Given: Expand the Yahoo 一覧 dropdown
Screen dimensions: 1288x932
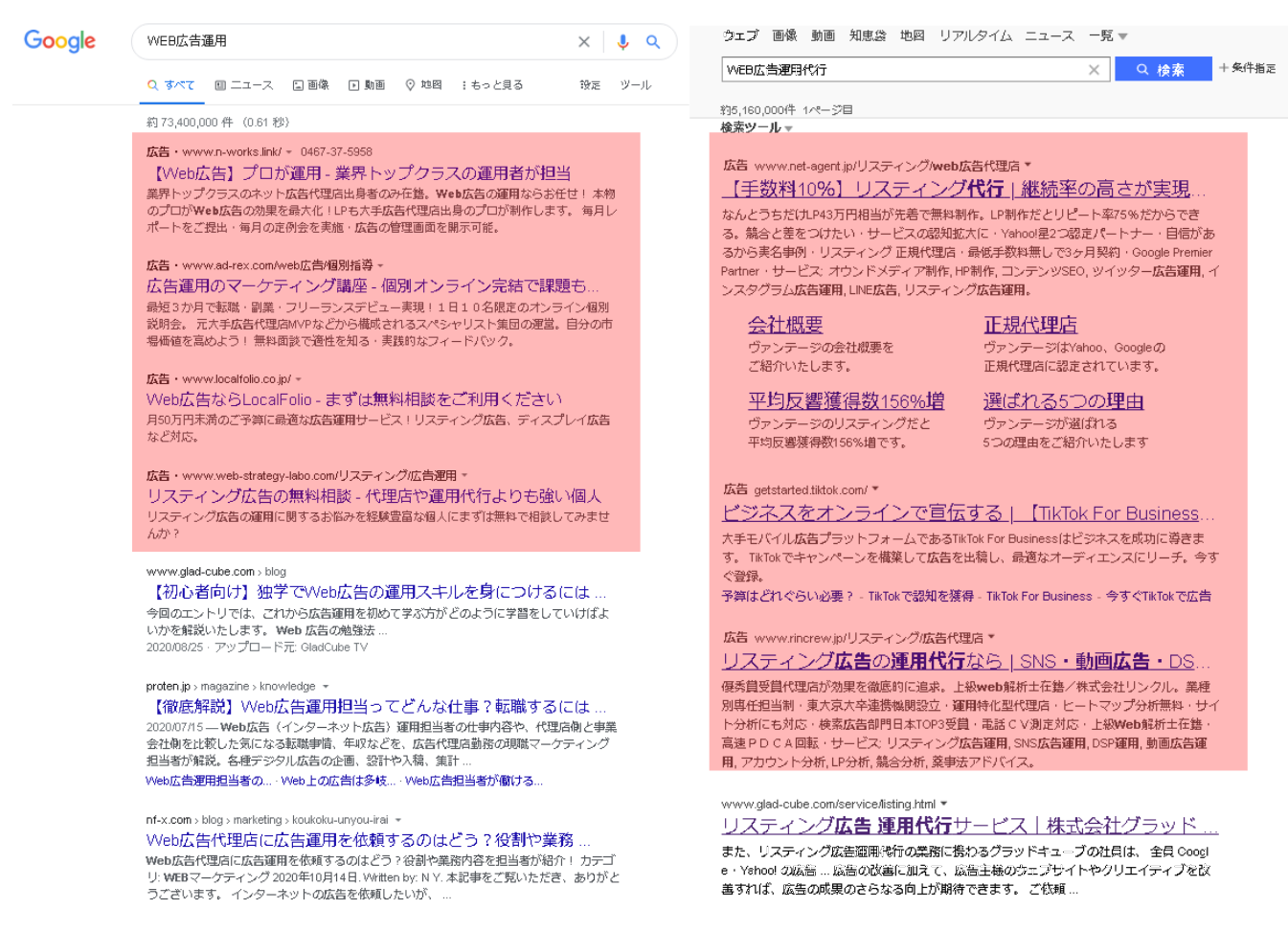Looking at the screenshot, I should [1108, 35].
